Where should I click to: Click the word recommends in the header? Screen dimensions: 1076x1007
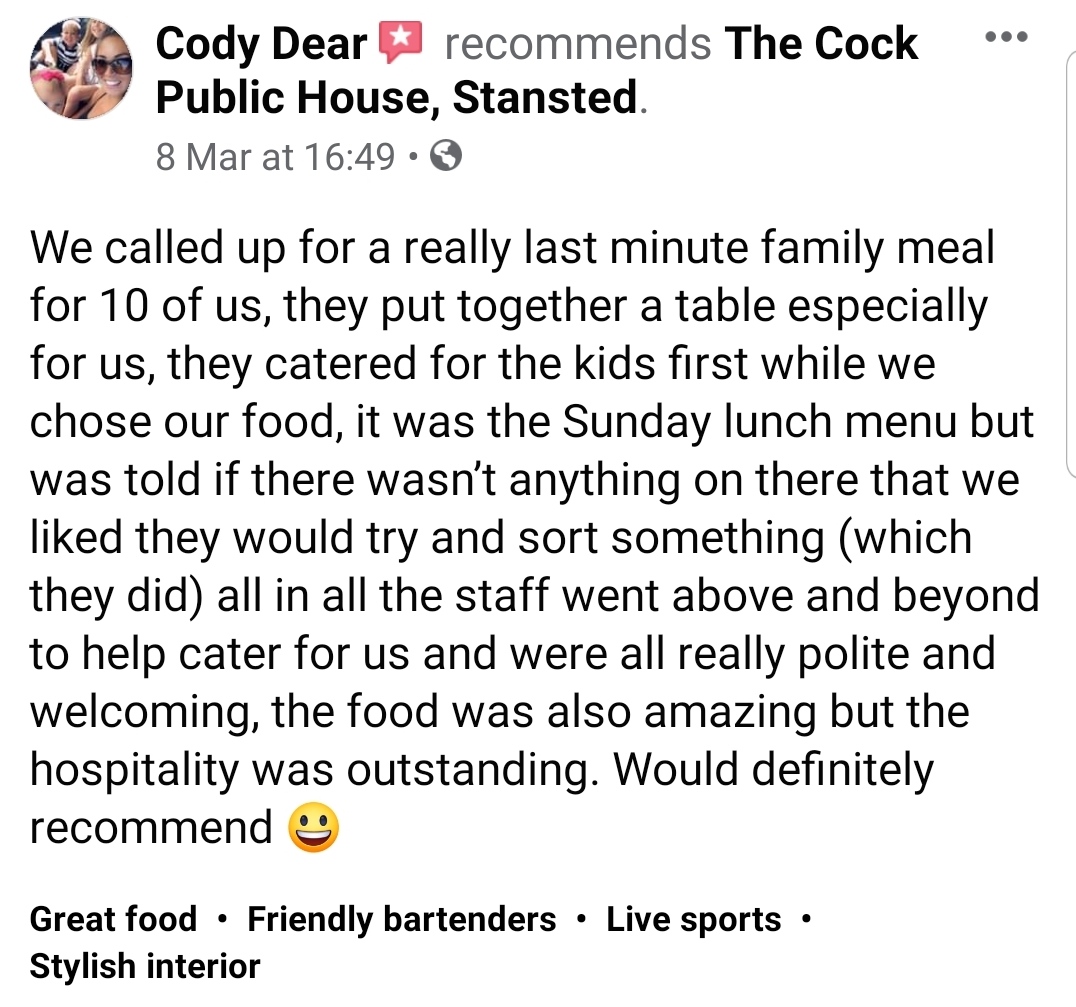[578, 43]
